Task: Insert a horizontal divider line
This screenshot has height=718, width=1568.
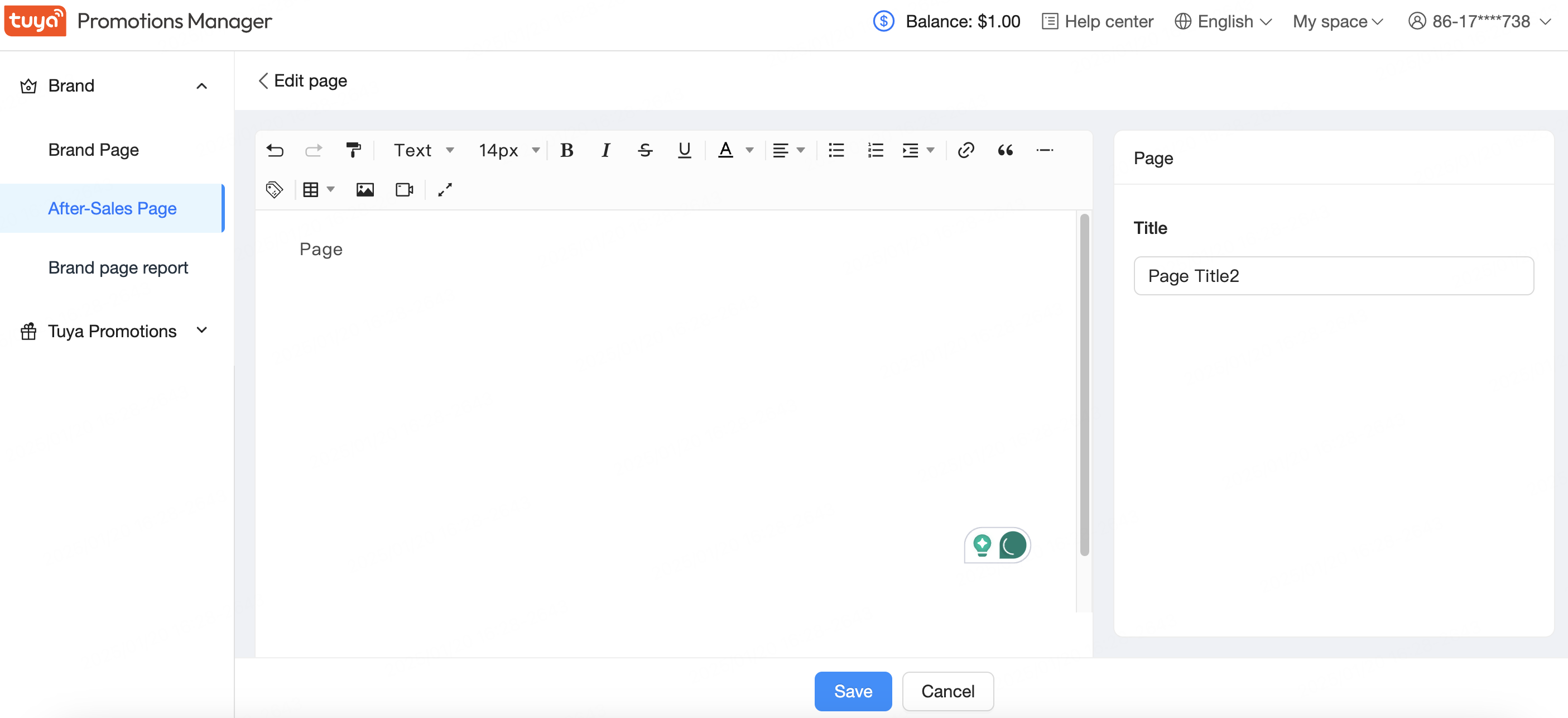Action: click(x=1045, y=150)
